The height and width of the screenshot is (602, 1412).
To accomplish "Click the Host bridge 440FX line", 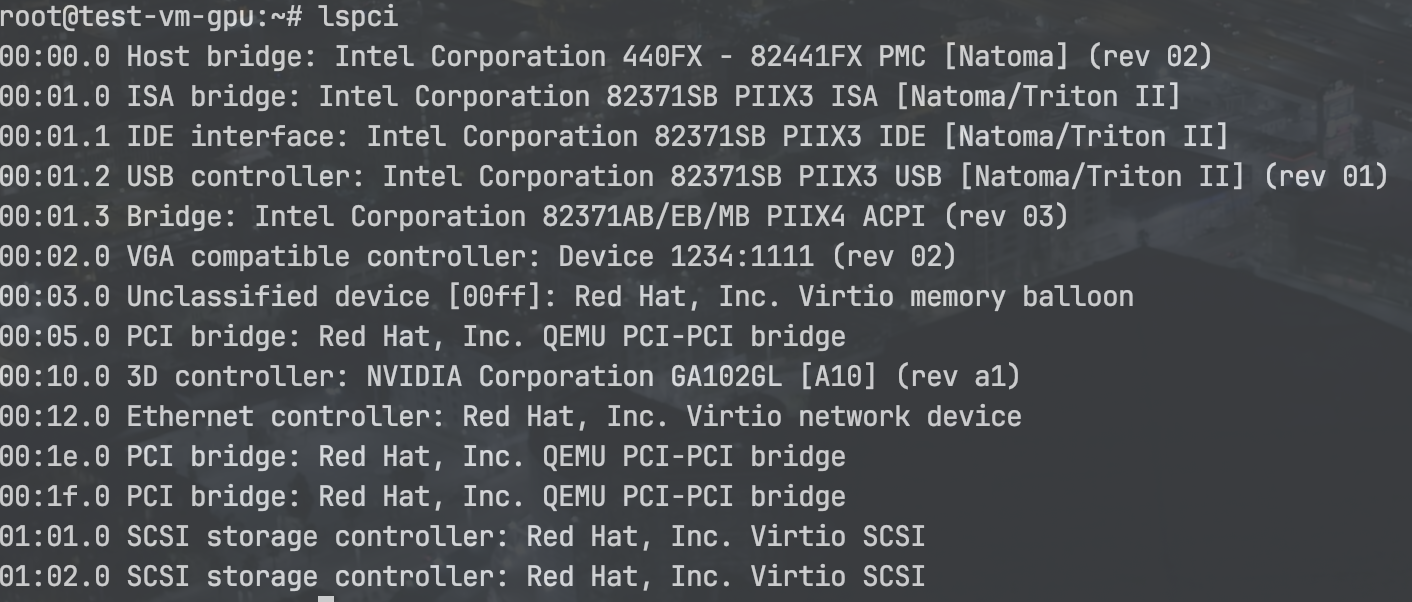I will tap(605, 56).
